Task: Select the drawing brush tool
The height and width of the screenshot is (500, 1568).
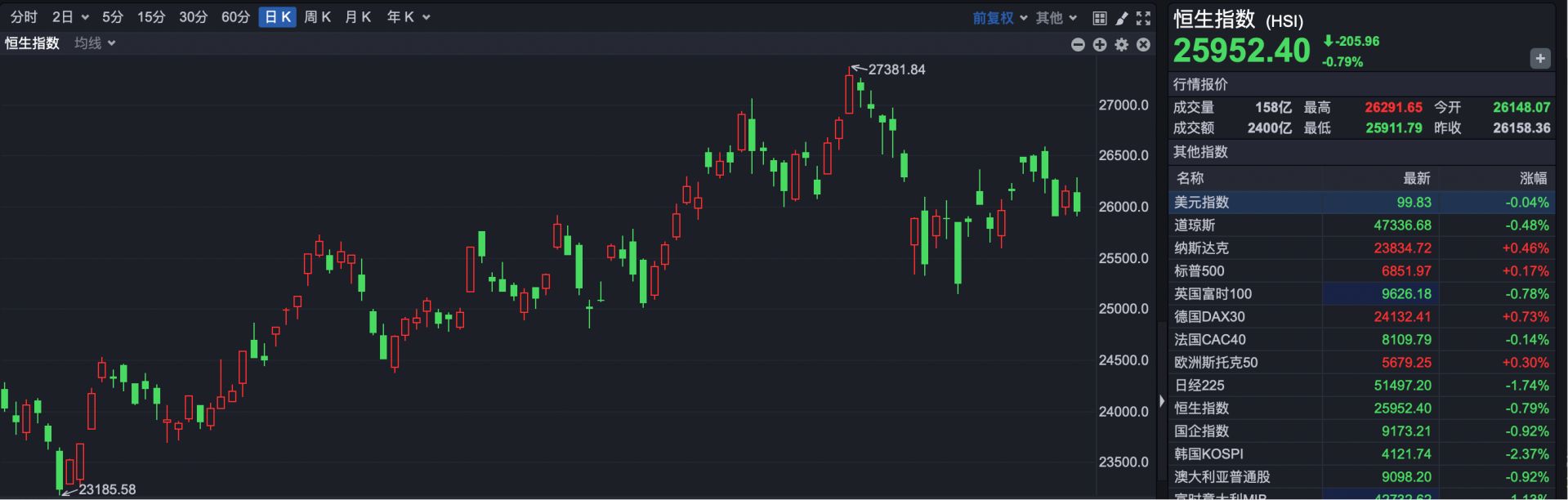Action: [1122, 18]
